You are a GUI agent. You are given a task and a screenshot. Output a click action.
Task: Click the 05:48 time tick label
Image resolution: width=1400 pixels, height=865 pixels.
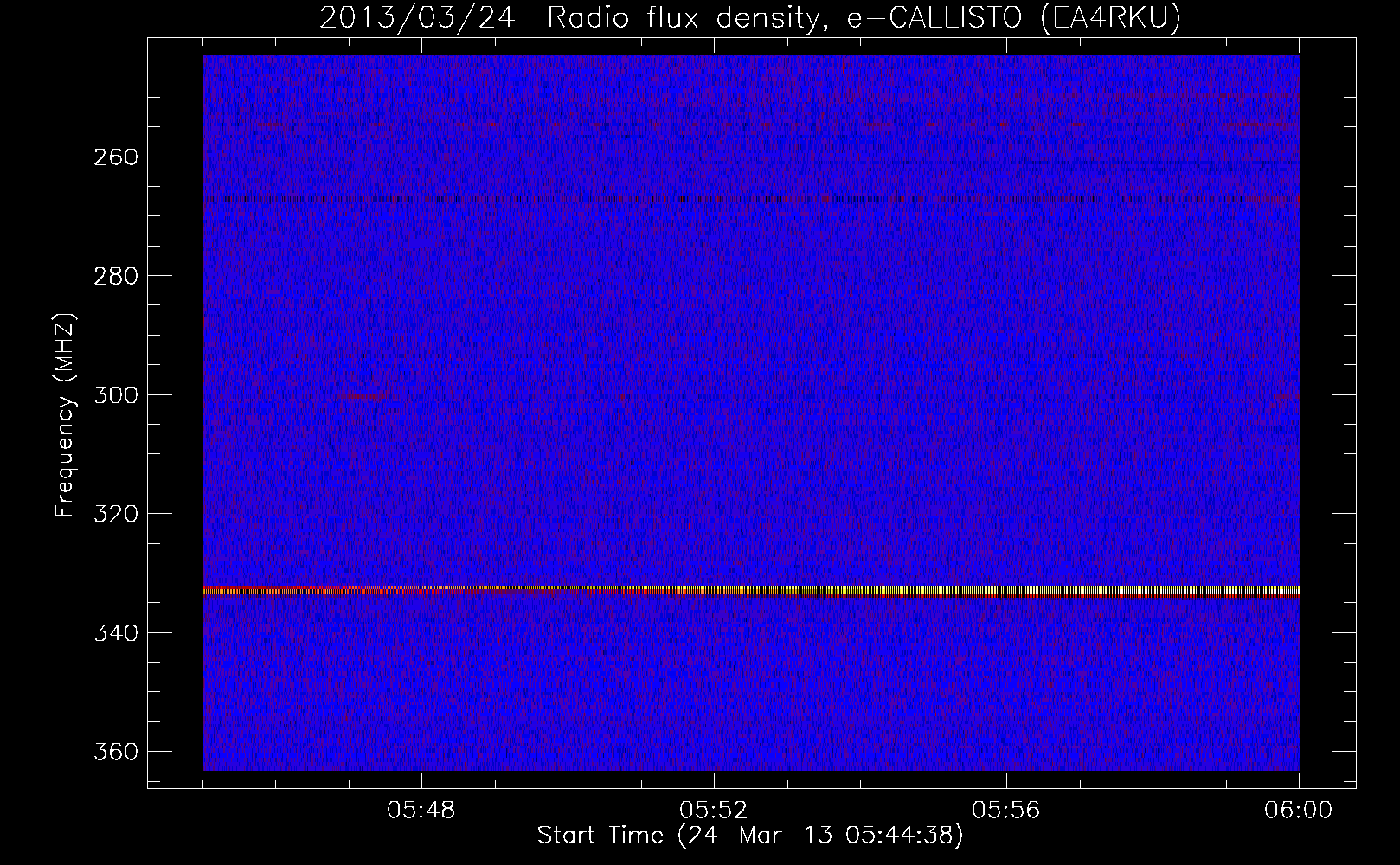pos(421,811)
